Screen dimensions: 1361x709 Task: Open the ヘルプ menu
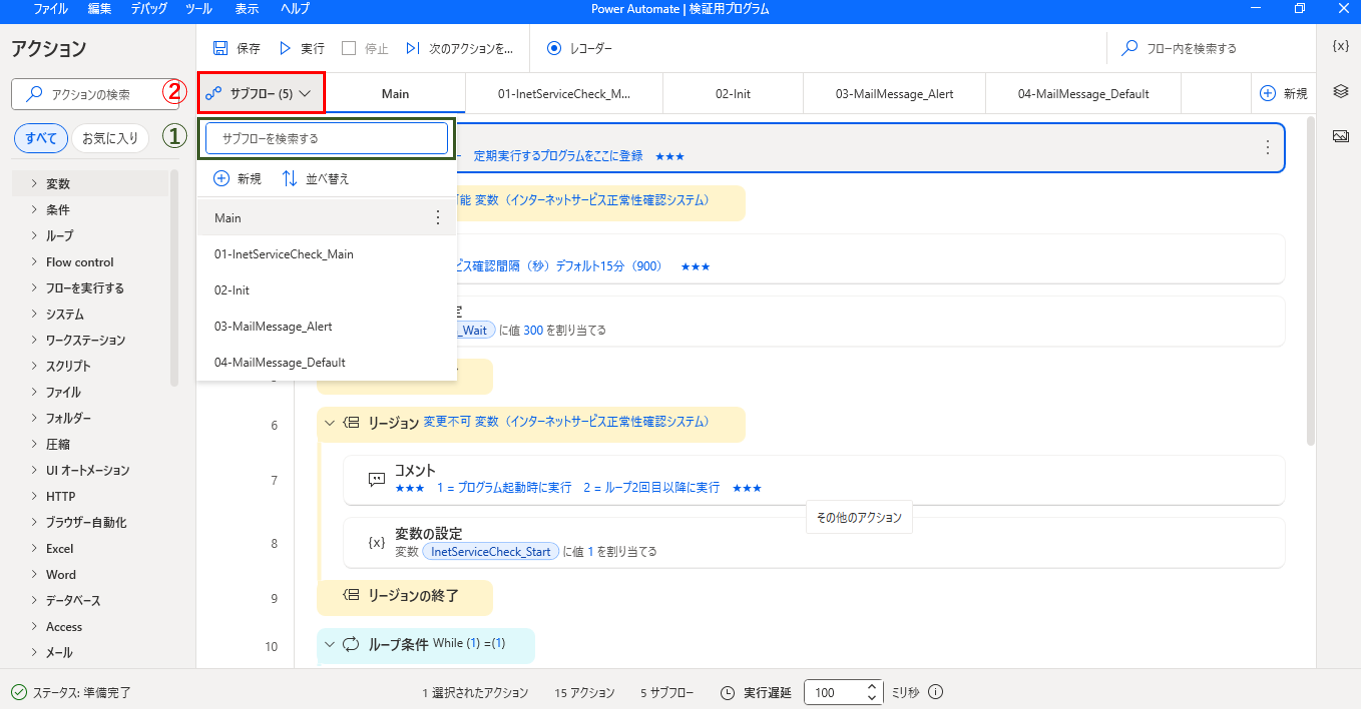pos(295,9)
